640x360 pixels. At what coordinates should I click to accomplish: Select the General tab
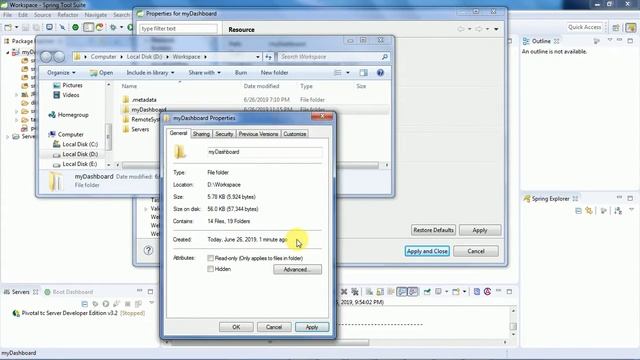(178, 133)
